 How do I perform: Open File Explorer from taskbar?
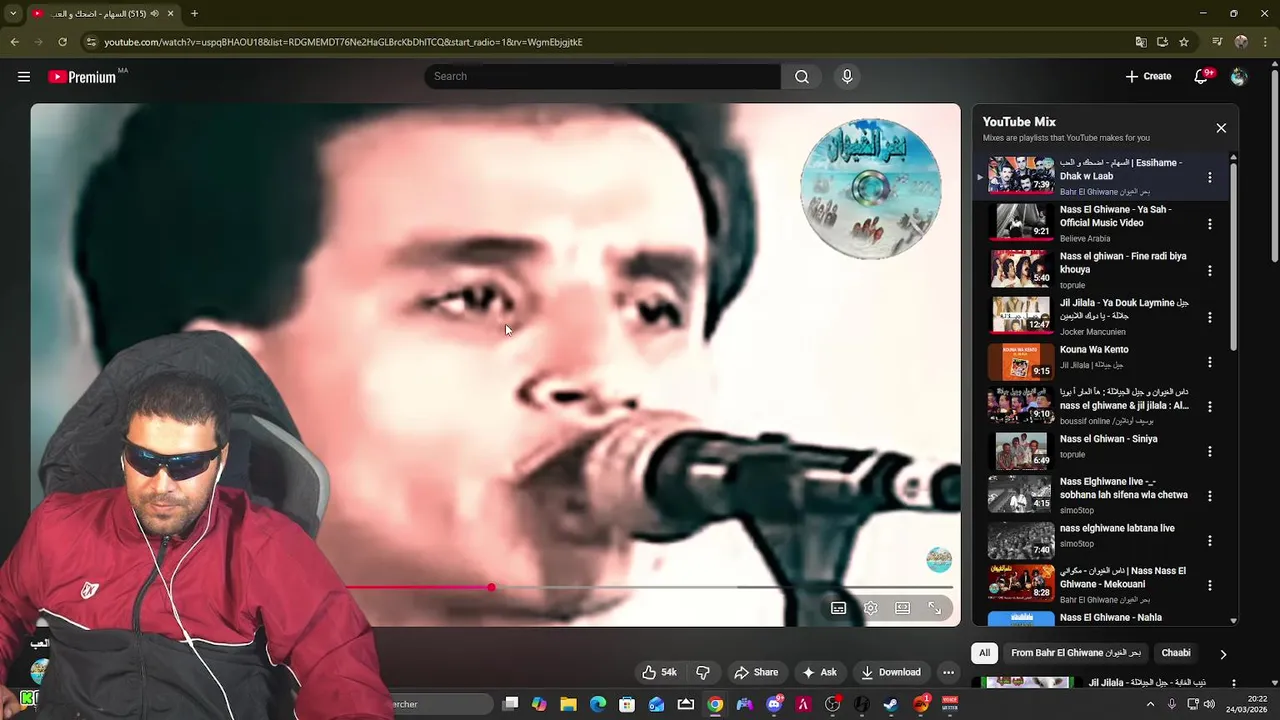568,704
